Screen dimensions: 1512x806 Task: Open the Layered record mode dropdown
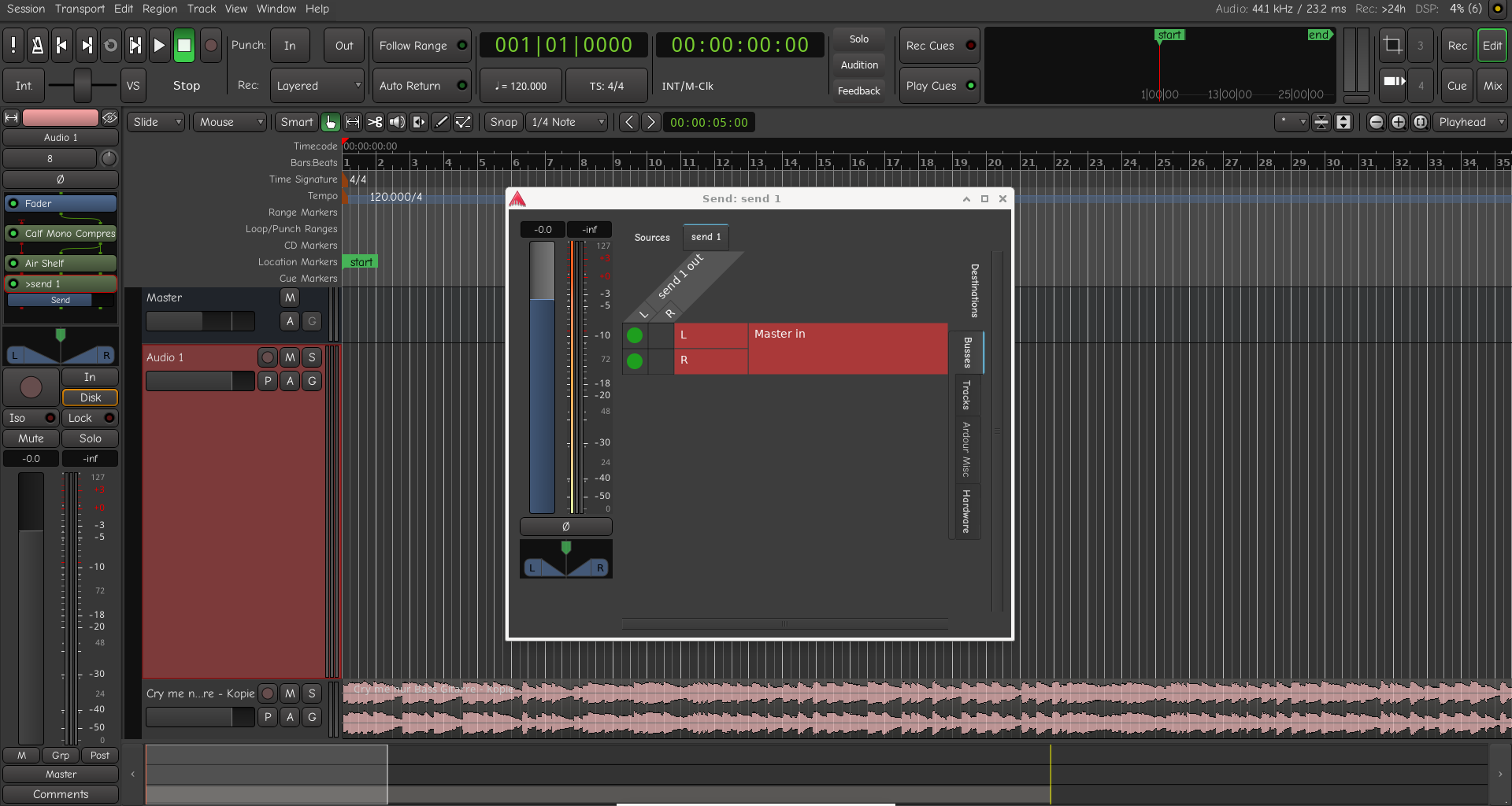317,86
